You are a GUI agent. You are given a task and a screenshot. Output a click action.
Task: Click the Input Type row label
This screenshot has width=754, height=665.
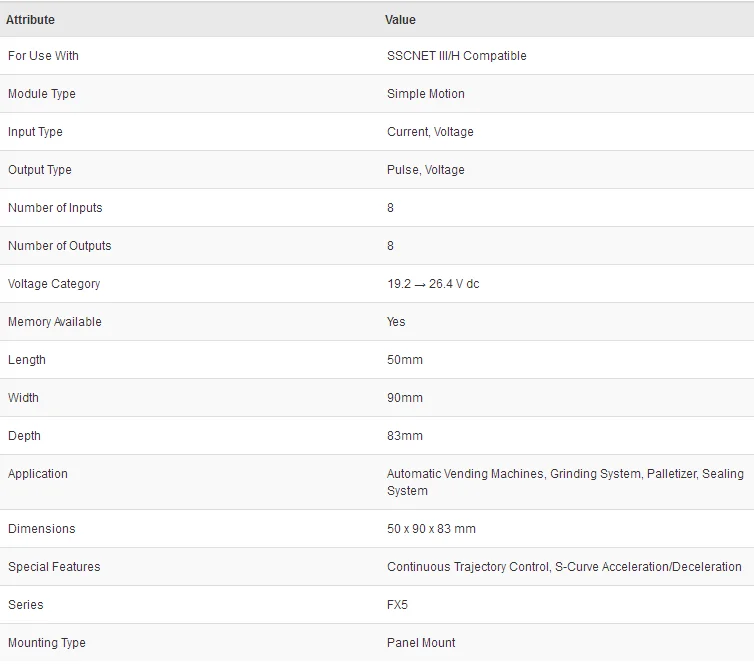point(35,132)
